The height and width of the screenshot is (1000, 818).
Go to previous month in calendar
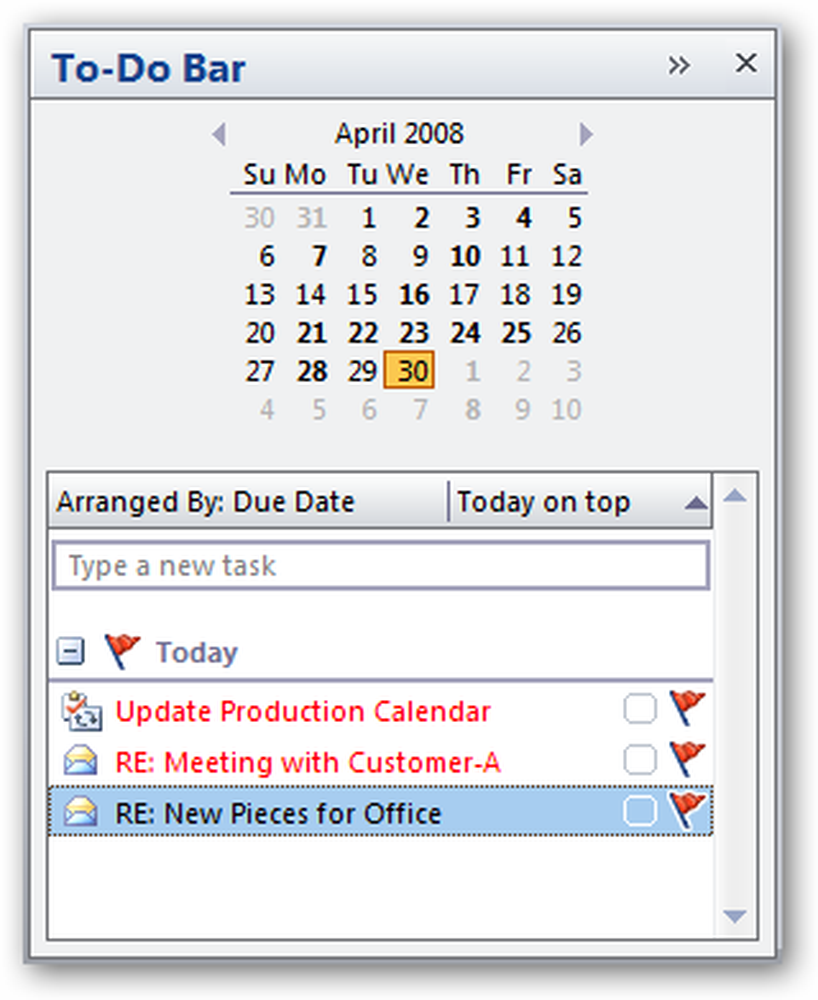219,135
